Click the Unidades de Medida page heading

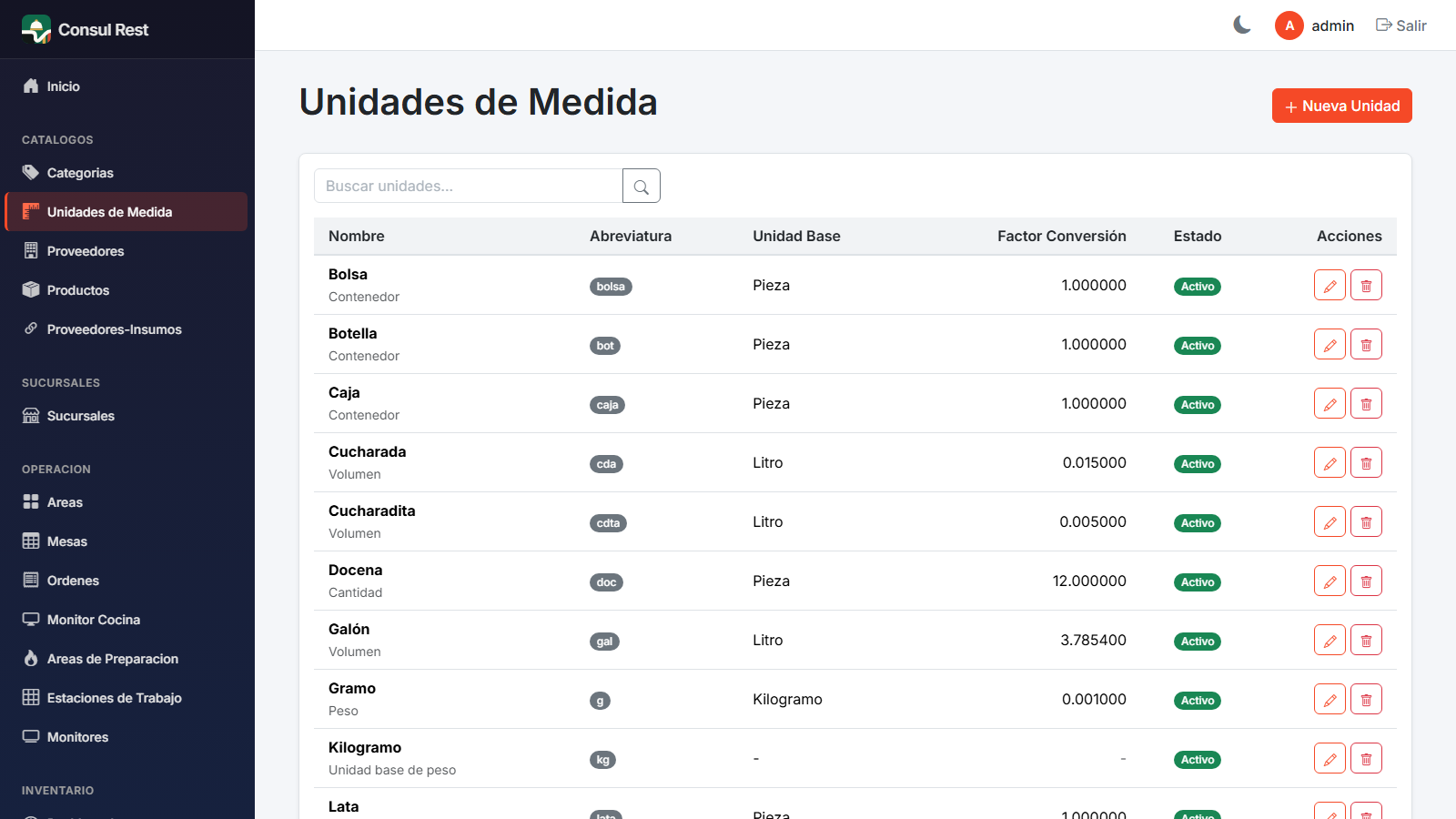(479, 102)
